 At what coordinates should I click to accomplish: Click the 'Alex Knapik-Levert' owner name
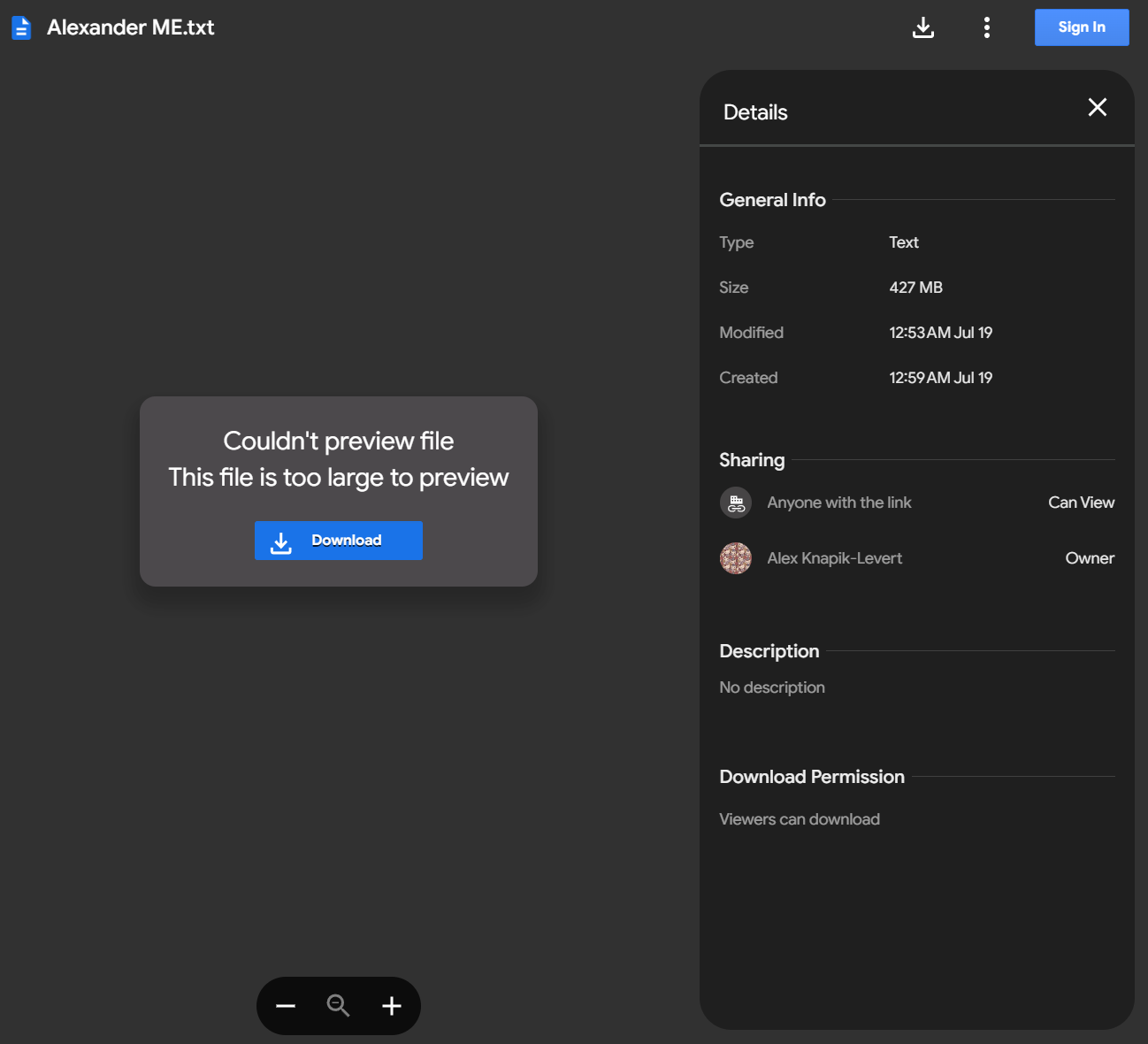tap(835, 558)
